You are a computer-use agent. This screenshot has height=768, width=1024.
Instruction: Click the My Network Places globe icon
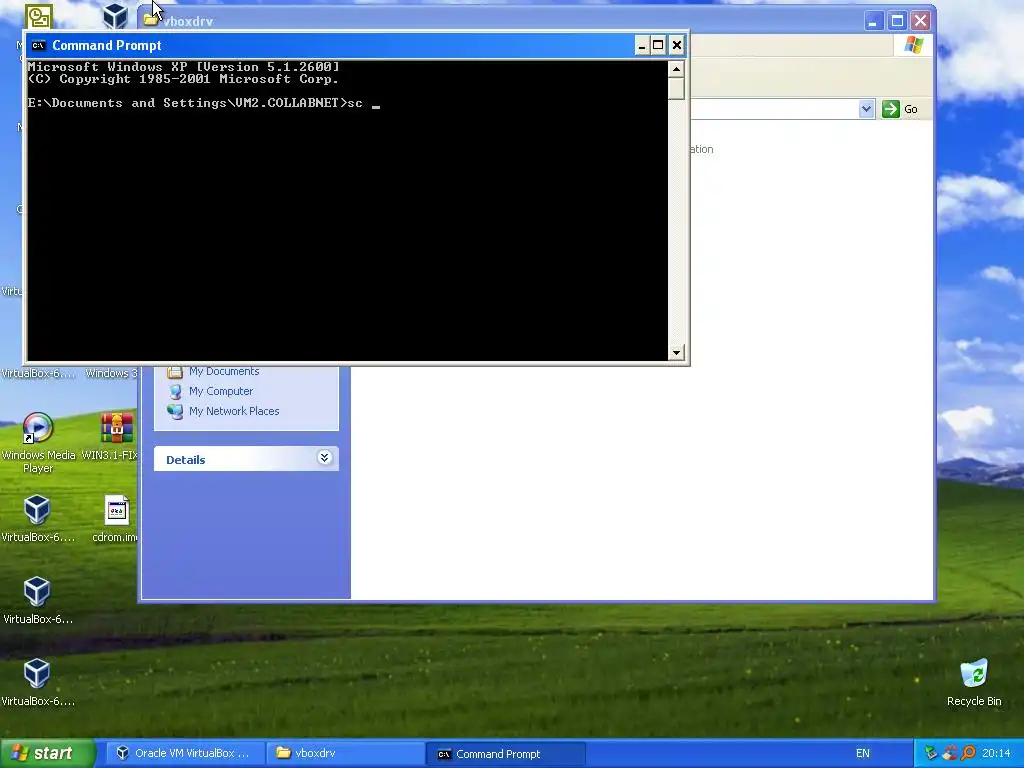[x=174, y=411]
